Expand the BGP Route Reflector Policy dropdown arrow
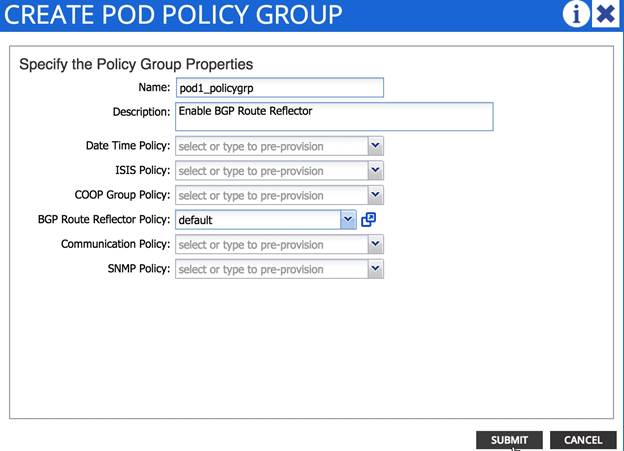The image size is (624, 451). point(348,220)
